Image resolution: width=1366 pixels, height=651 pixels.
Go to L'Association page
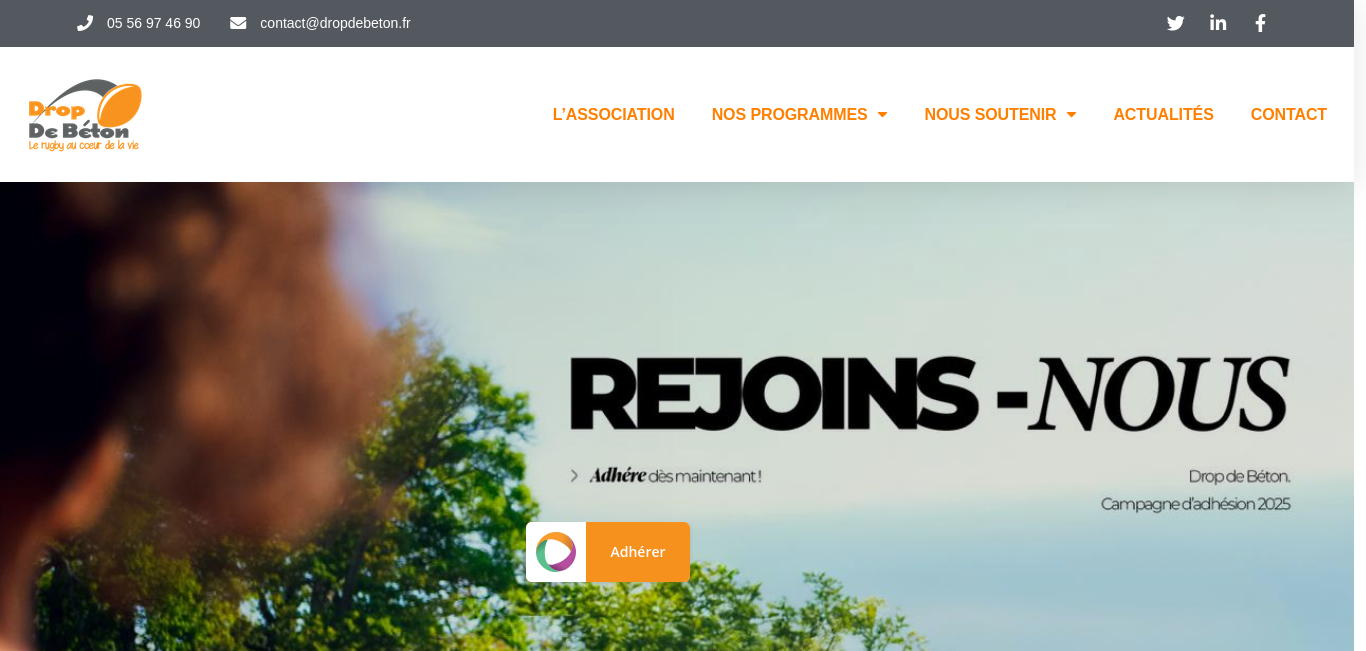614,115
